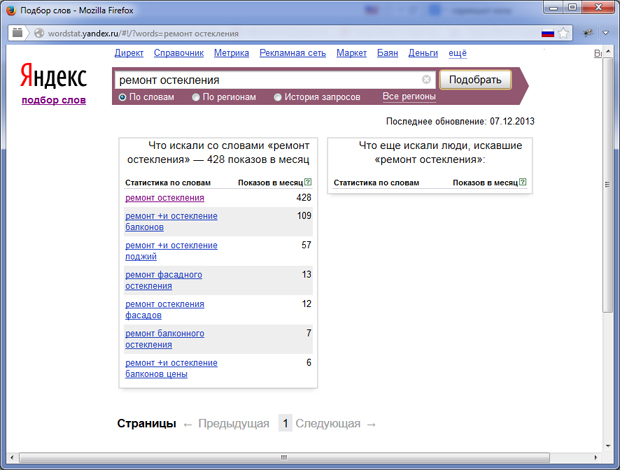Click the site identity globe icon
620x470 pixels.
coord(39,33)
